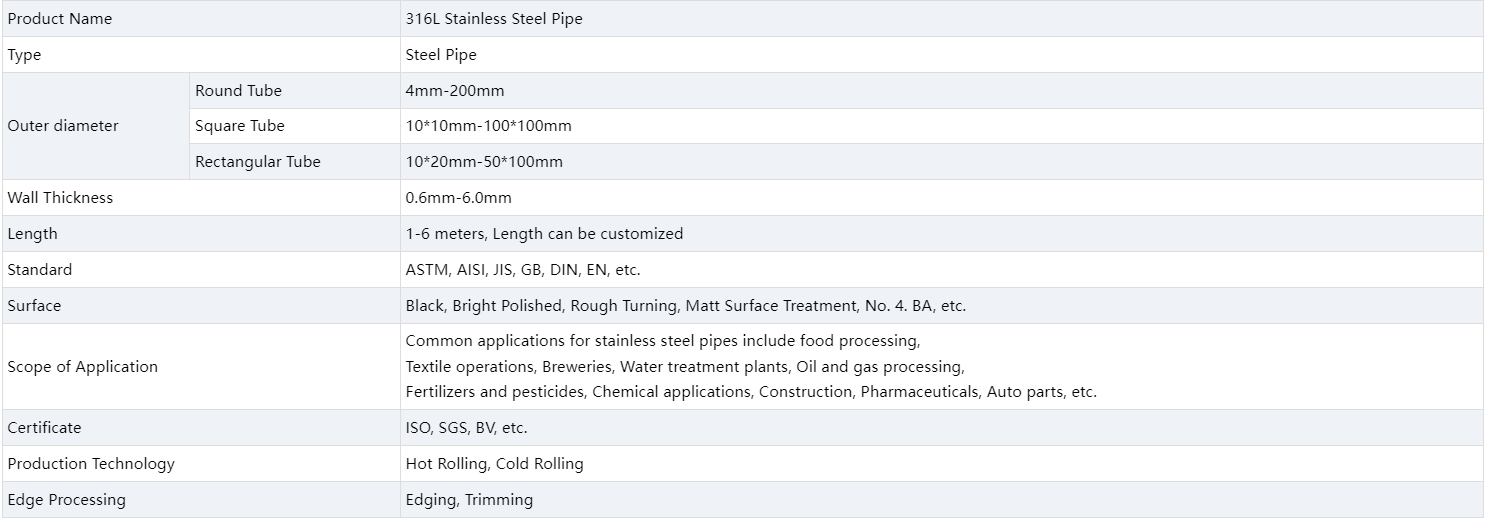Click the Outer diameter label cell

pyautogui.click(x=63, y=126)
